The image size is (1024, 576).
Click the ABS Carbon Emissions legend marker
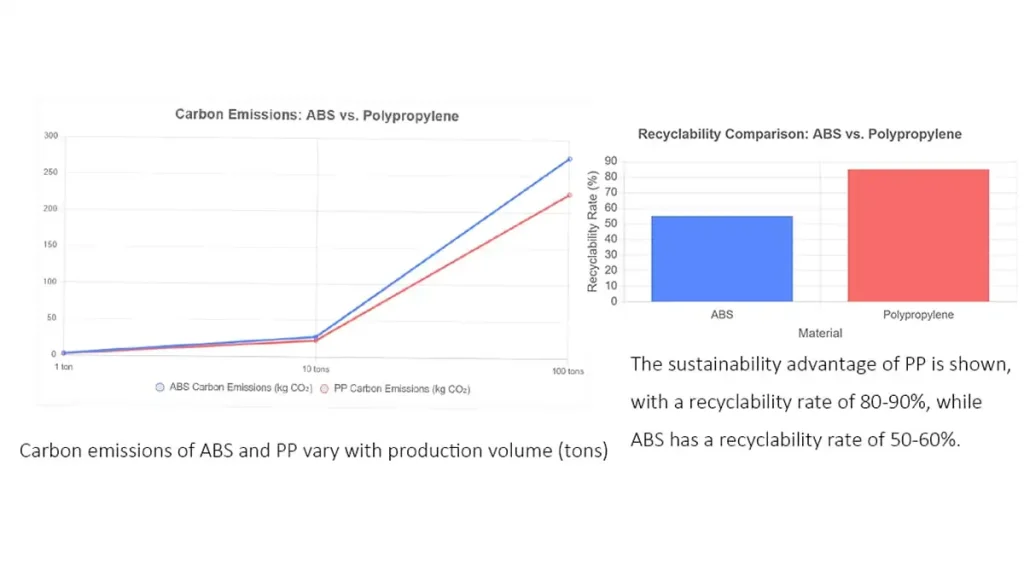[x=160, y=388]
